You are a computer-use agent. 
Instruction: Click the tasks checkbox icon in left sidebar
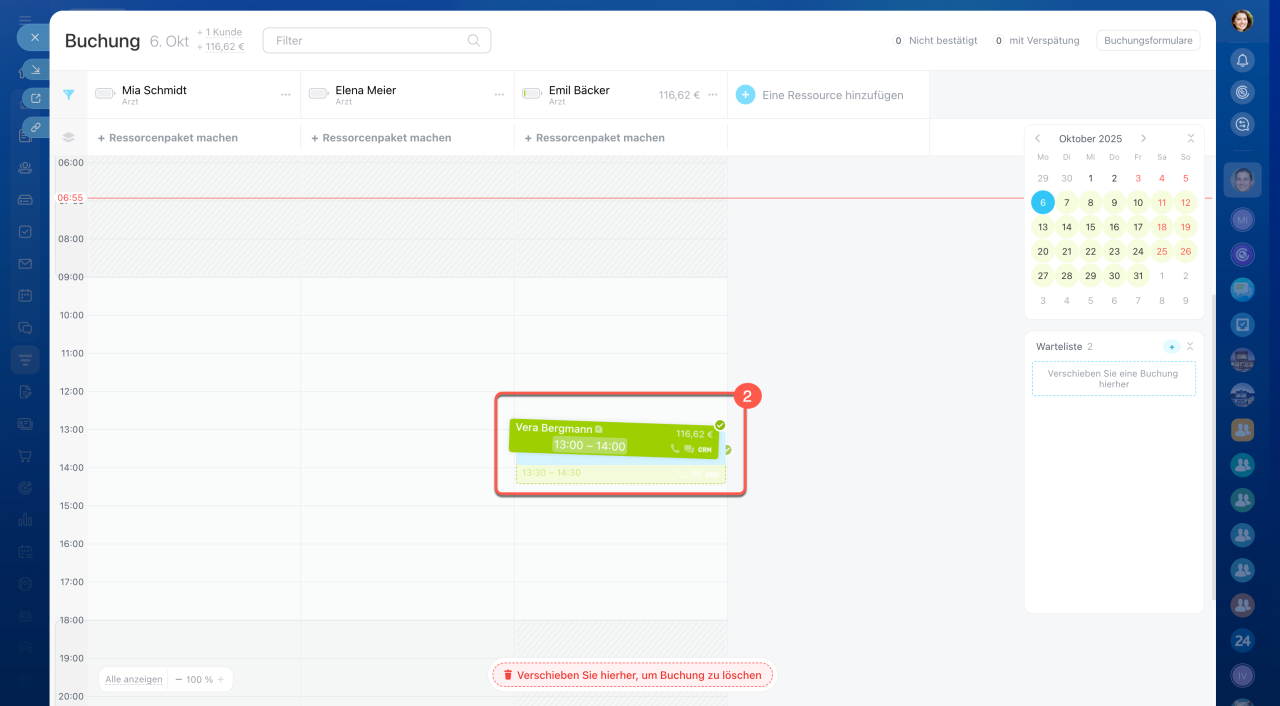(x=25, y=231)
